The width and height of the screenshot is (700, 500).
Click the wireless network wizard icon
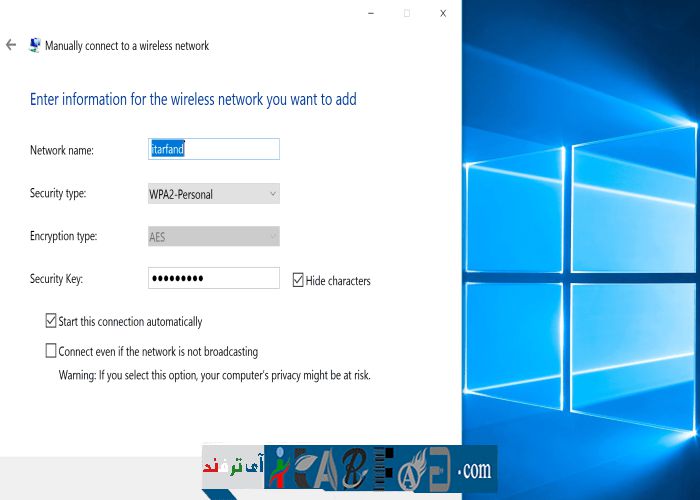[x=35, y=45]
